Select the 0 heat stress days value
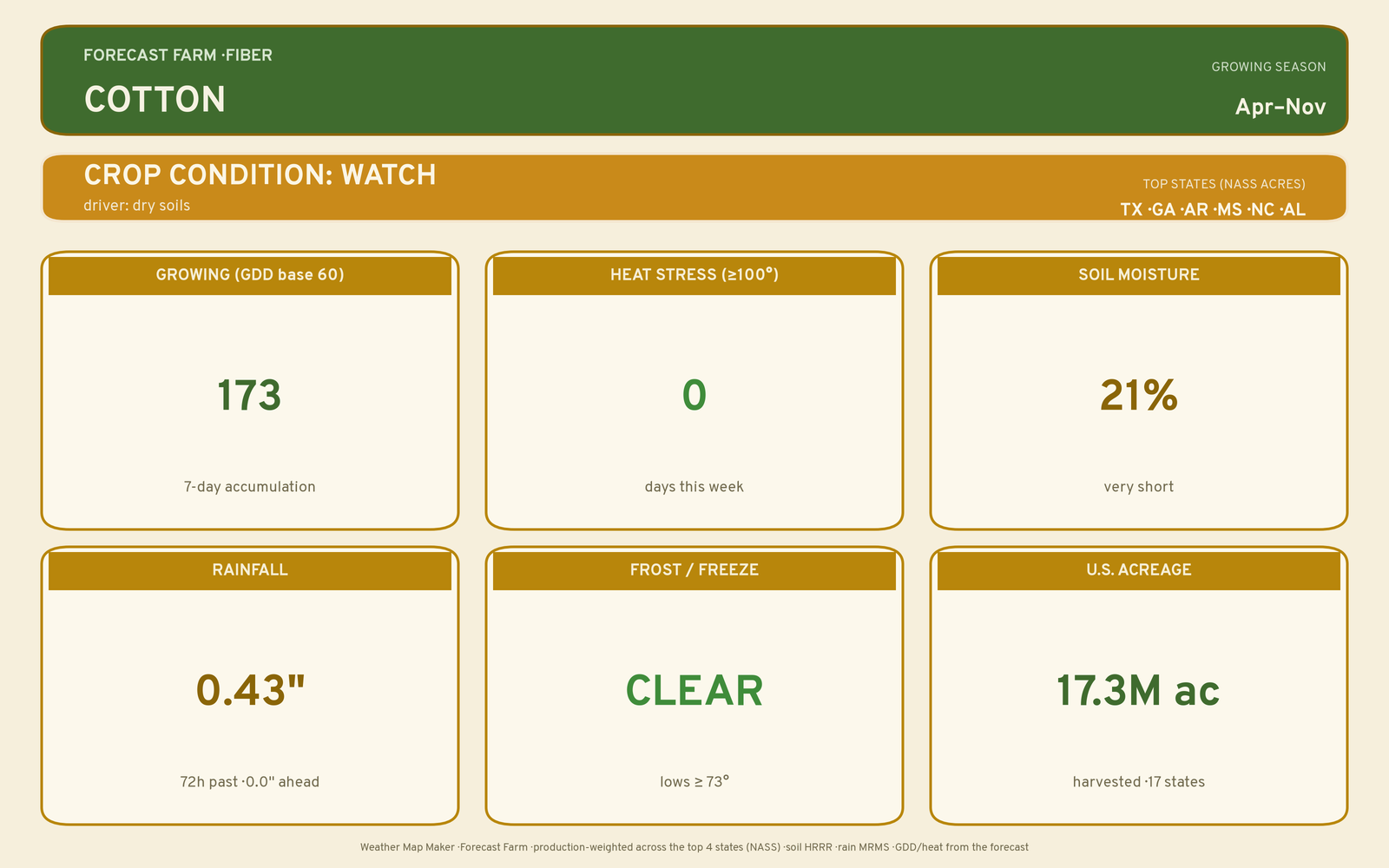Image resolution: width=1389 pixels, height=868 pixels. pyautogui.click(x=694, y=396)
